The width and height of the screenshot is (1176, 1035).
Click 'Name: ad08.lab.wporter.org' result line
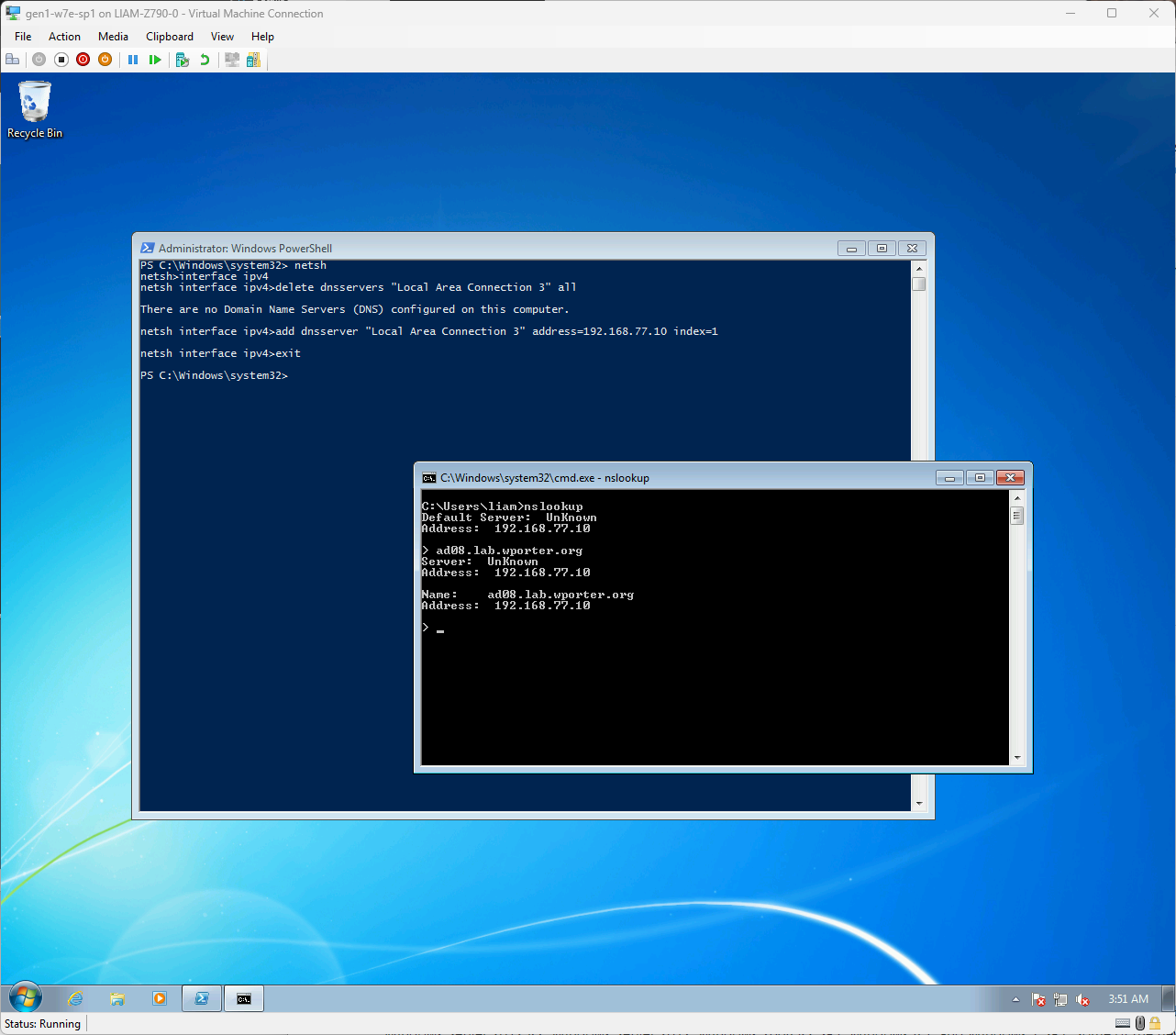(x=527, y=595)
